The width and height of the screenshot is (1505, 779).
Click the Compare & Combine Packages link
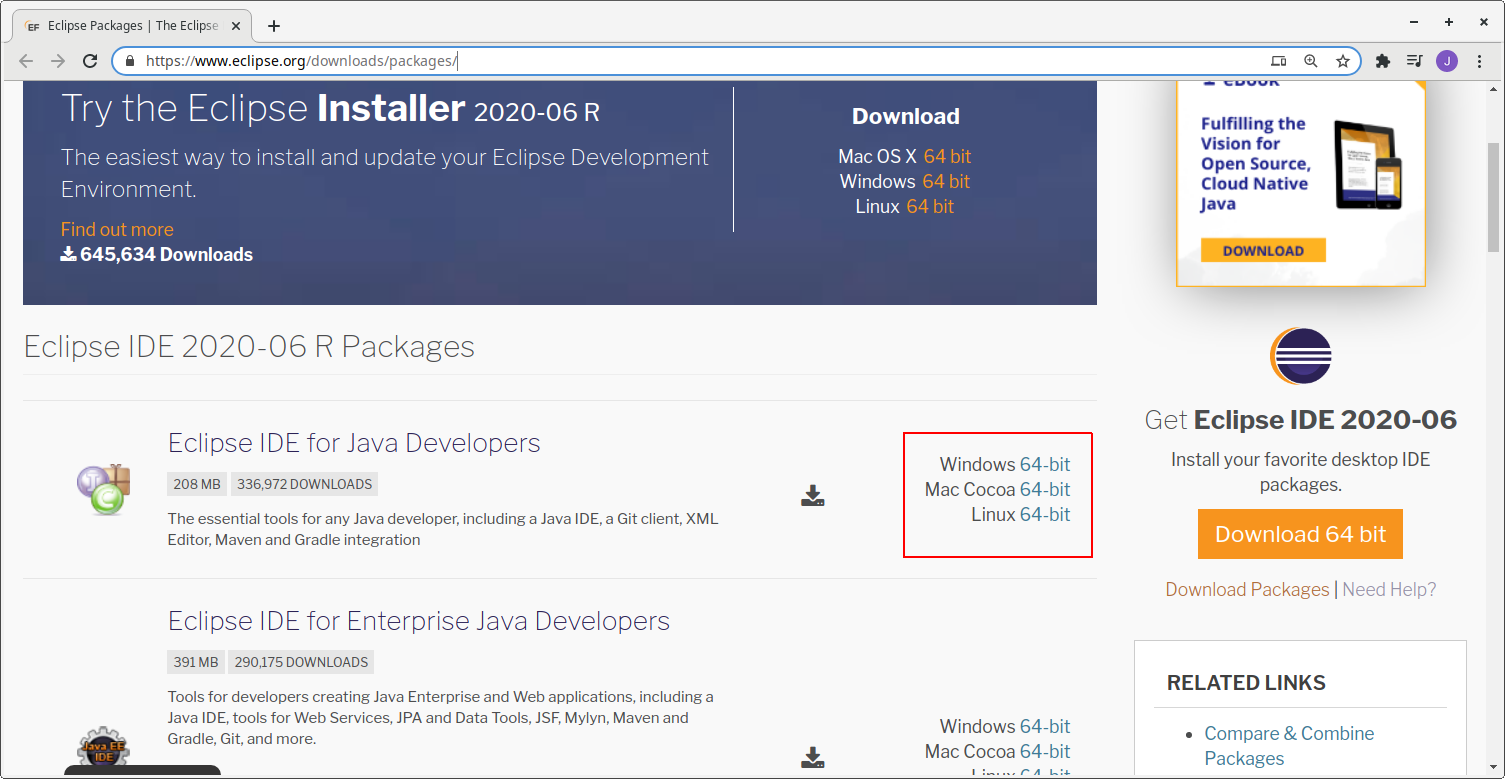[1288, 746]
